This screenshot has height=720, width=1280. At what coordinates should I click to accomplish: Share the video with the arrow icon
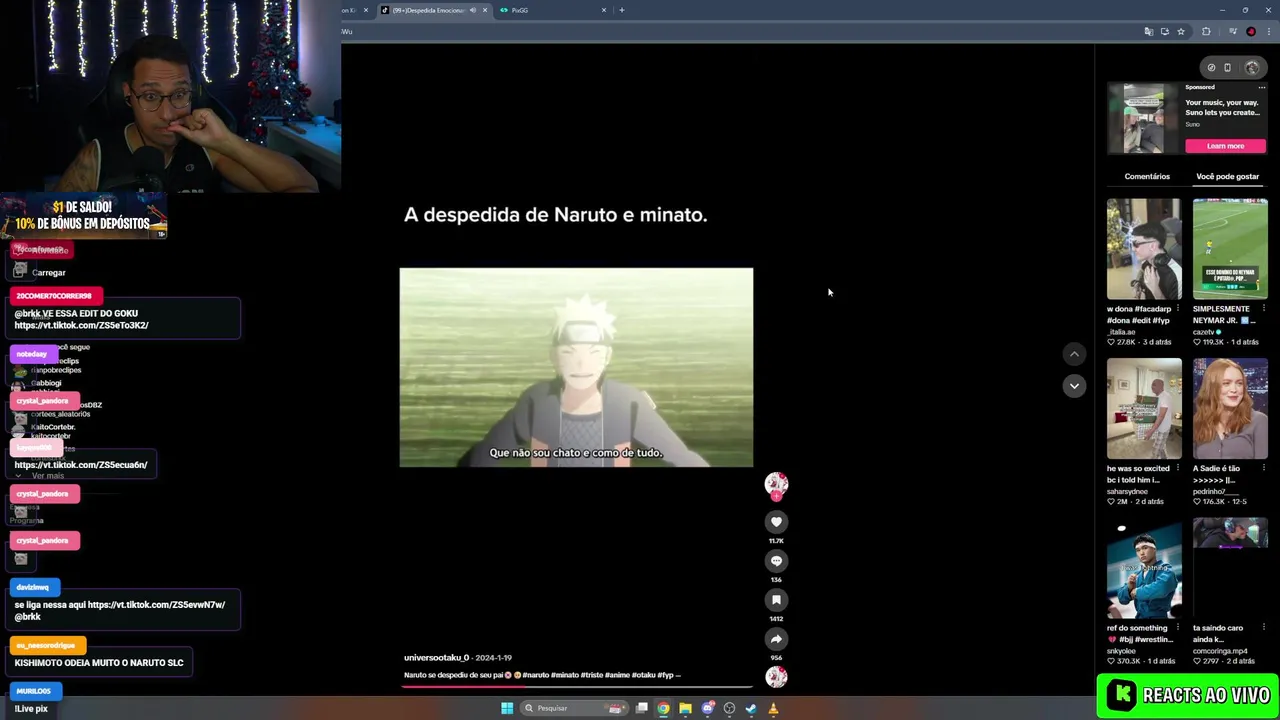776,639
